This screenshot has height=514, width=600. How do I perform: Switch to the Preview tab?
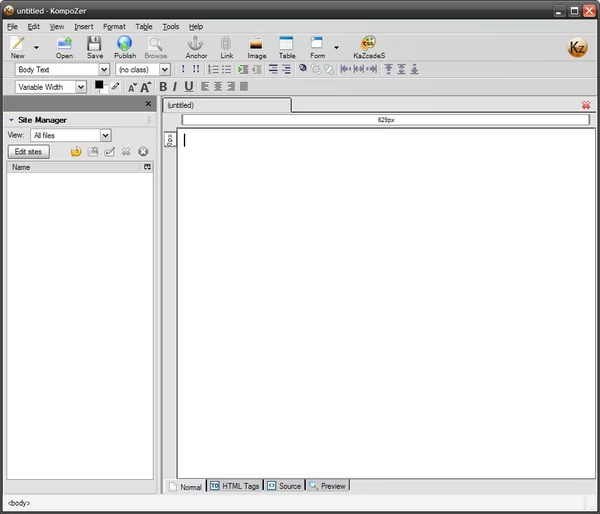[x=328, y=486]
